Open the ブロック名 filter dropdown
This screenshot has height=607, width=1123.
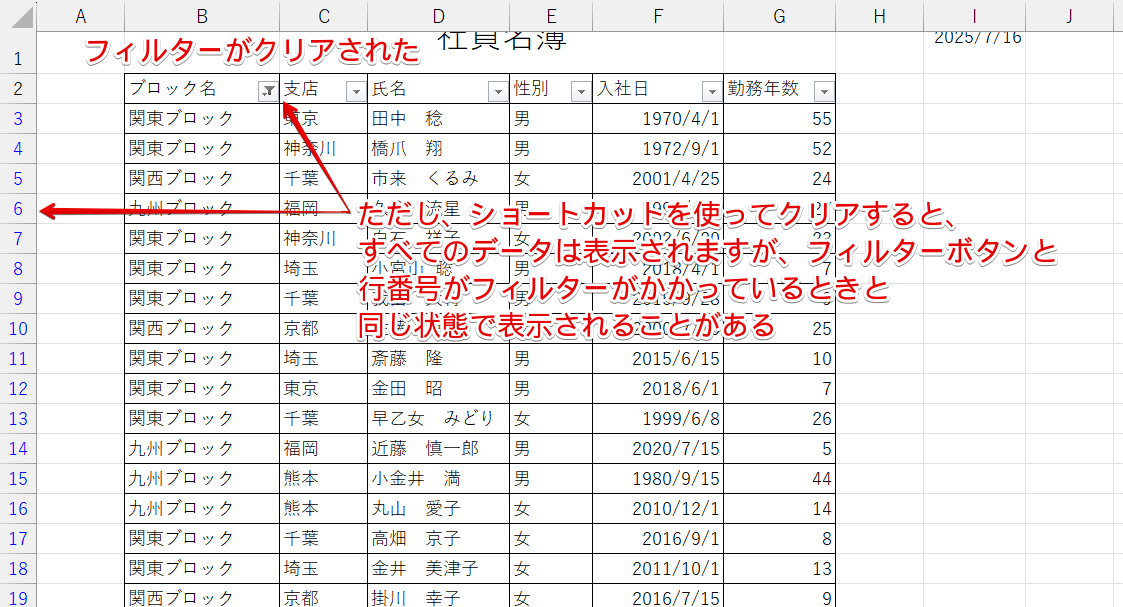pos(268,91)
